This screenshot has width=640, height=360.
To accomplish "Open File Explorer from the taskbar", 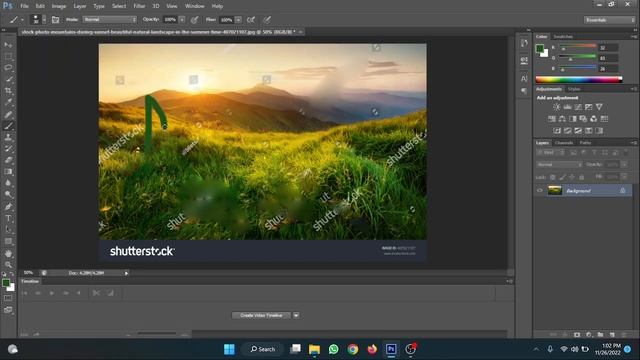I will tap(314, 349).
